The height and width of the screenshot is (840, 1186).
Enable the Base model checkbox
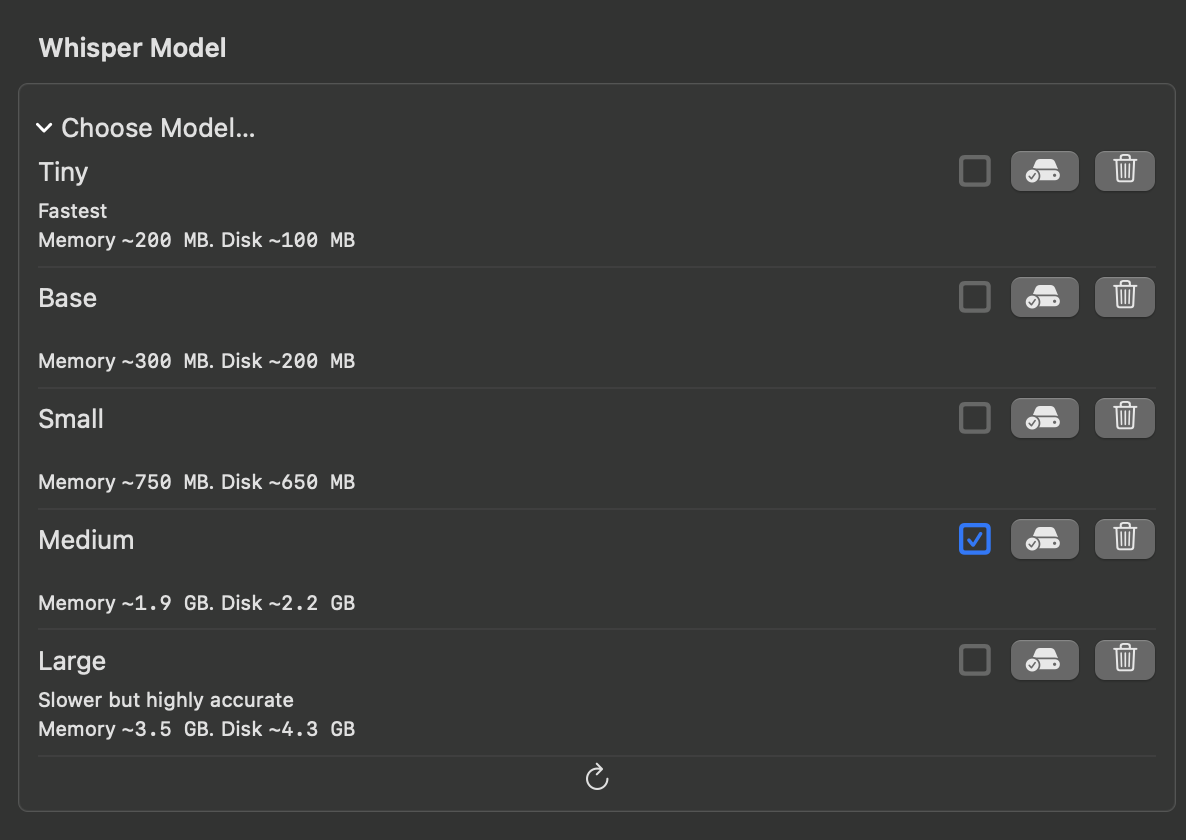974,297
